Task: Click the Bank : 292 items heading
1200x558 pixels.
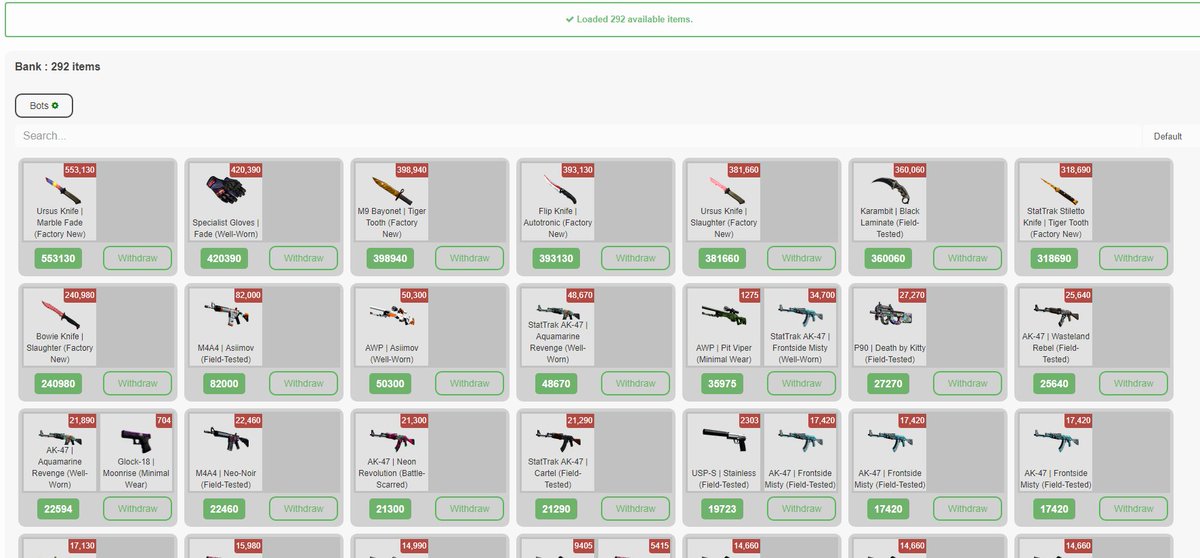Action: (x=57, y=67)
